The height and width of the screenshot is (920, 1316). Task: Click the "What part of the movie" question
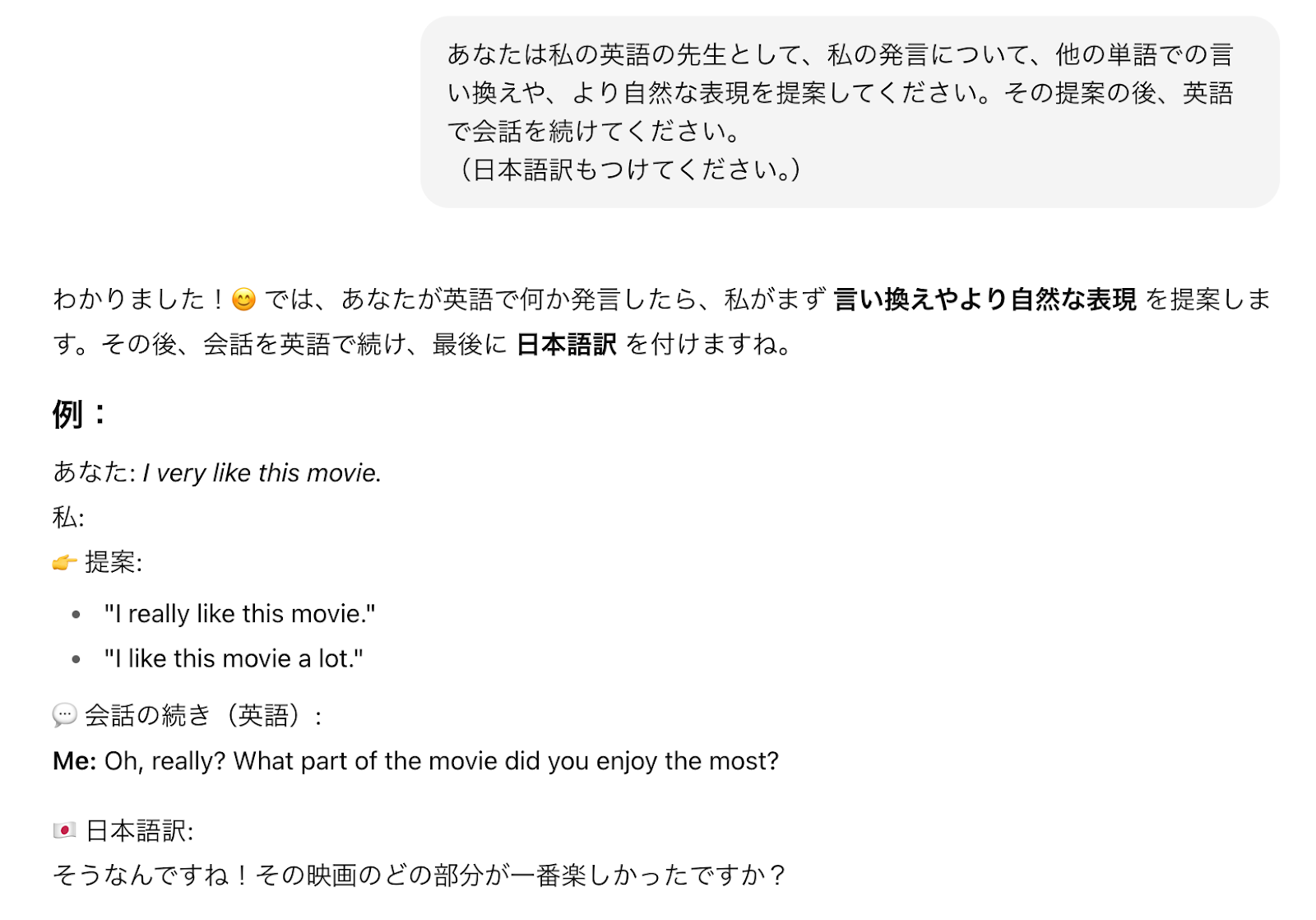(505, 761)
